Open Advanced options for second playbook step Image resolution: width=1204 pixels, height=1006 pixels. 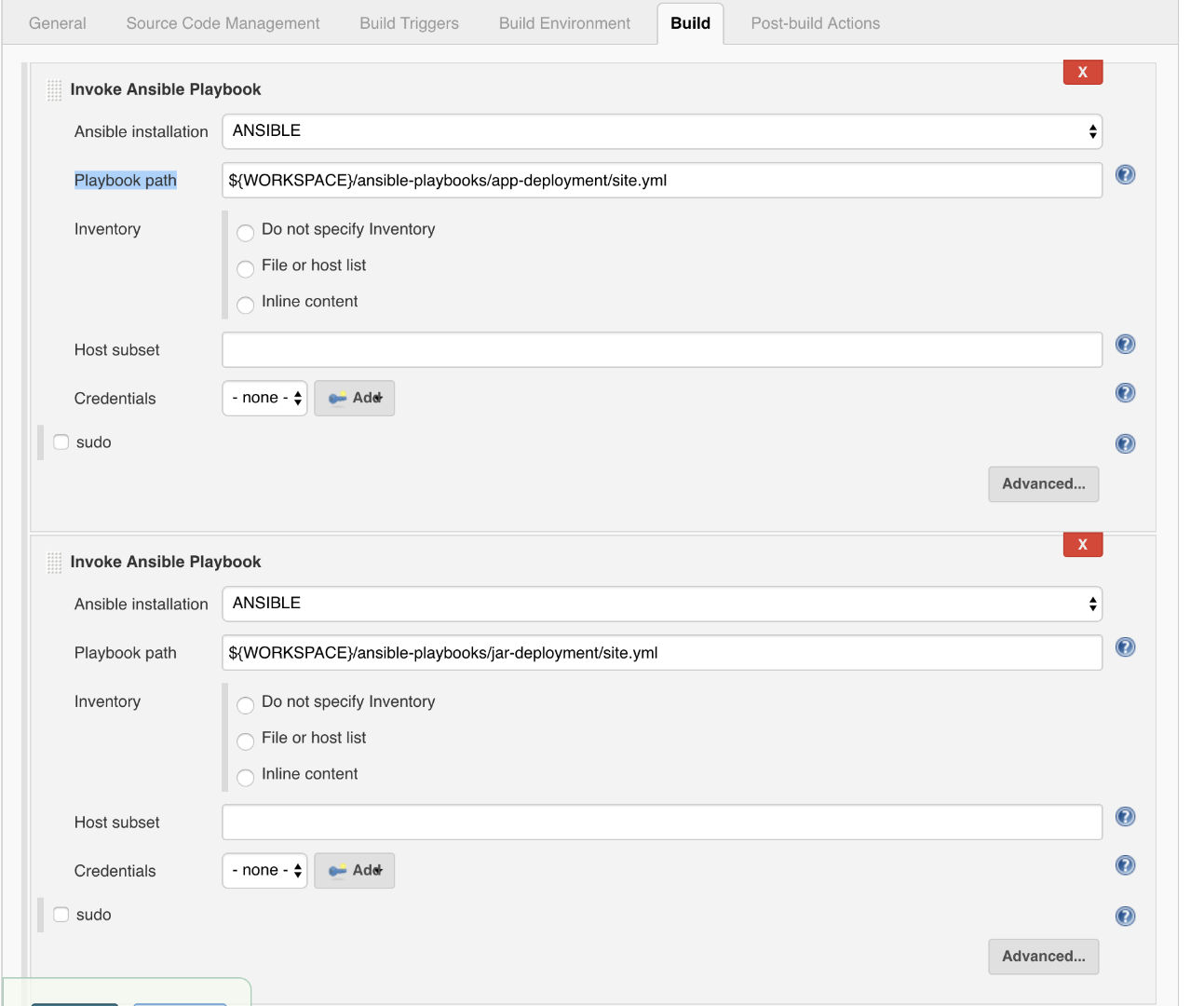pyautogui.click(x=1044, y=956)
